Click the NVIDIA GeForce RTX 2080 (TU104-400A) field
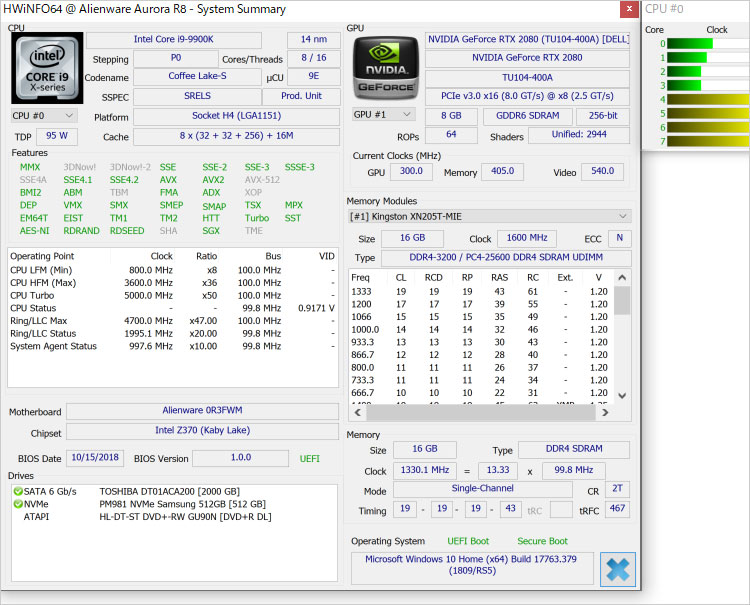This screenshot has height=605, width=750. (528, 39)
